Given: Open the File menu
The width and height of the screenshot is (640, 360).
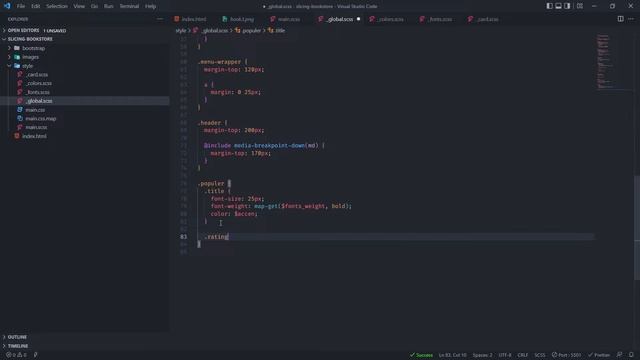Looking at the screenshot, I should [x=21, y=6].
